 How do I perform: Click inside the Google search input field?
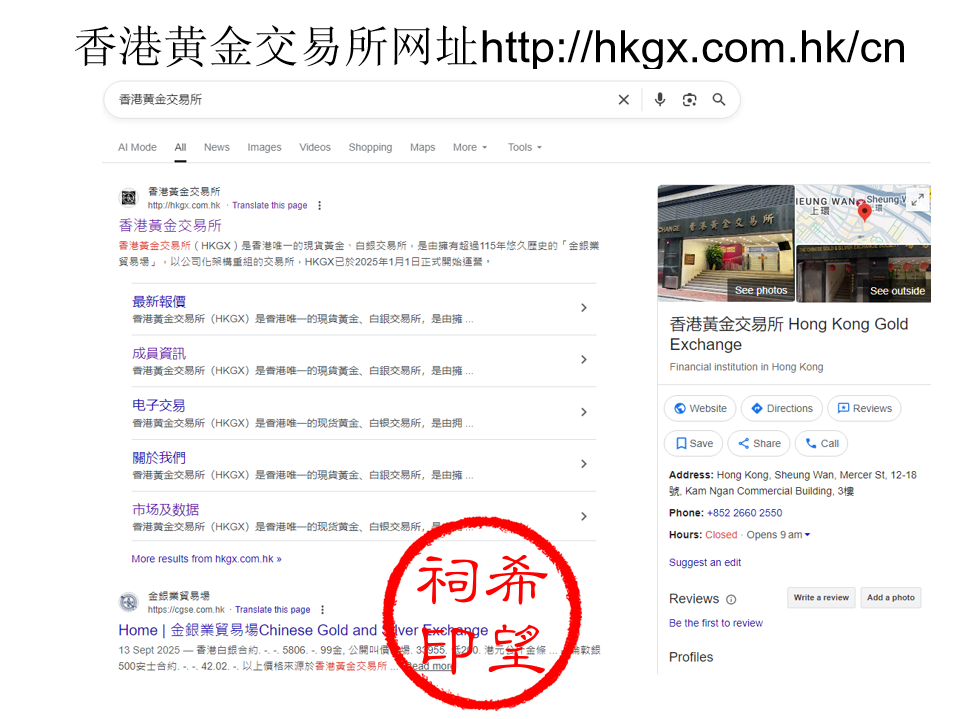[360, 100]
